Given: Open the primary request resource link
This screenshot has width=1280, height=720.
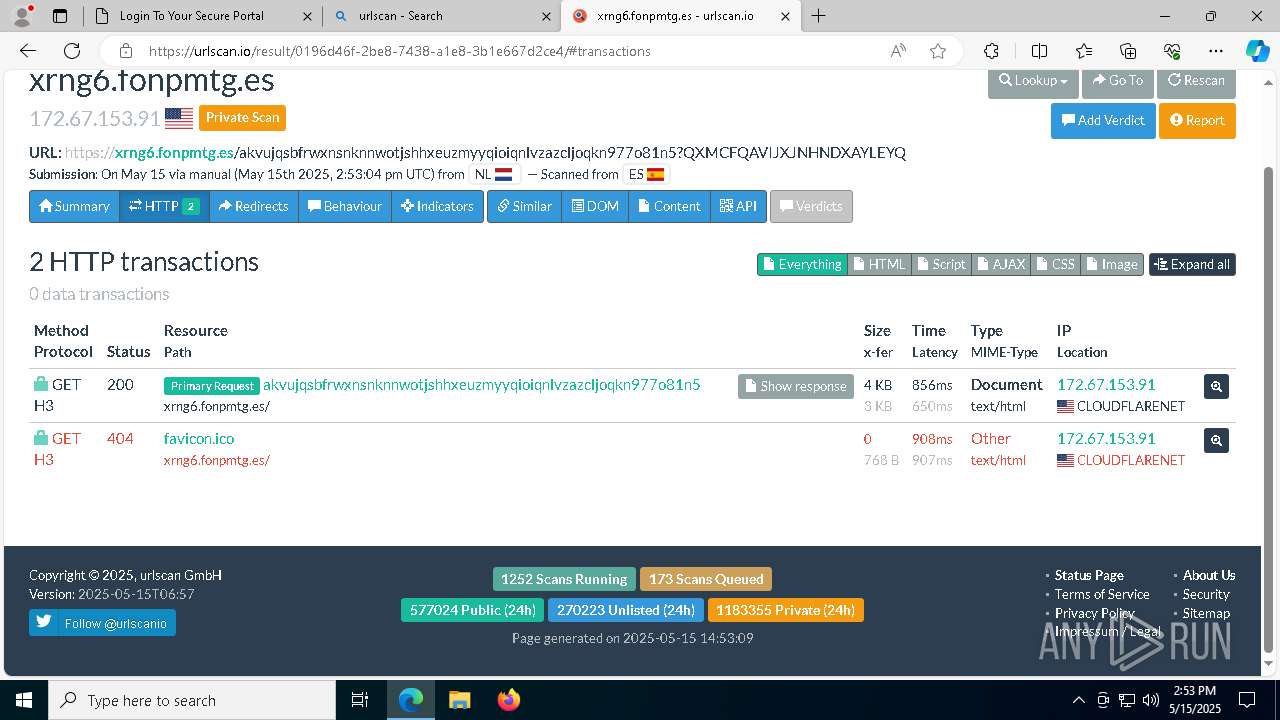Looking at the screenshot, I should [x=481, y=385].
